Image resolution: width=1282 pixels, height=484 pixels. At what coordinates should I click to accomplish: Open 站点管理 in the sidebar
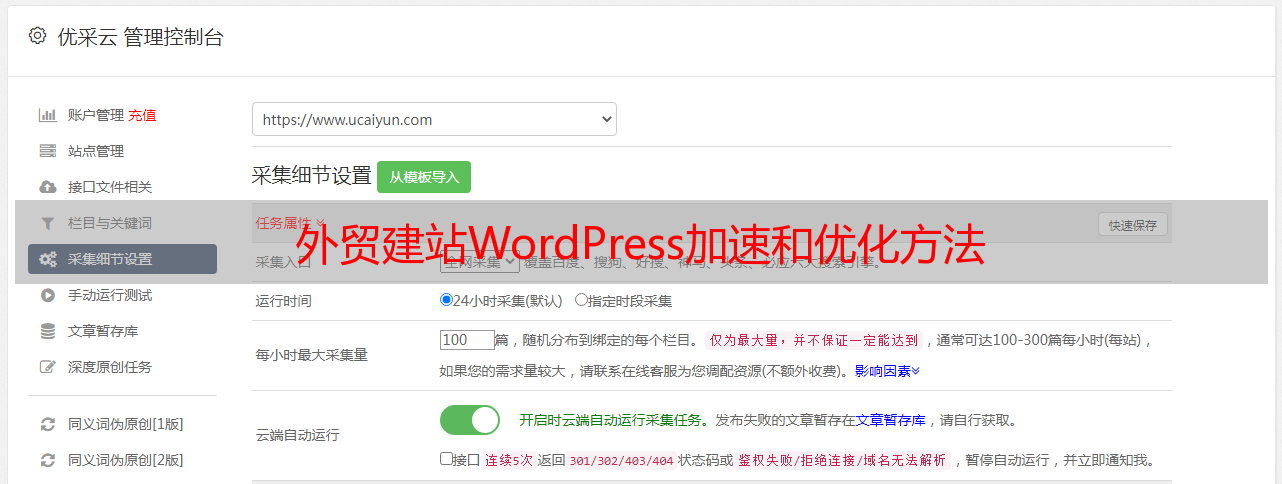click(x=96, y=151)
